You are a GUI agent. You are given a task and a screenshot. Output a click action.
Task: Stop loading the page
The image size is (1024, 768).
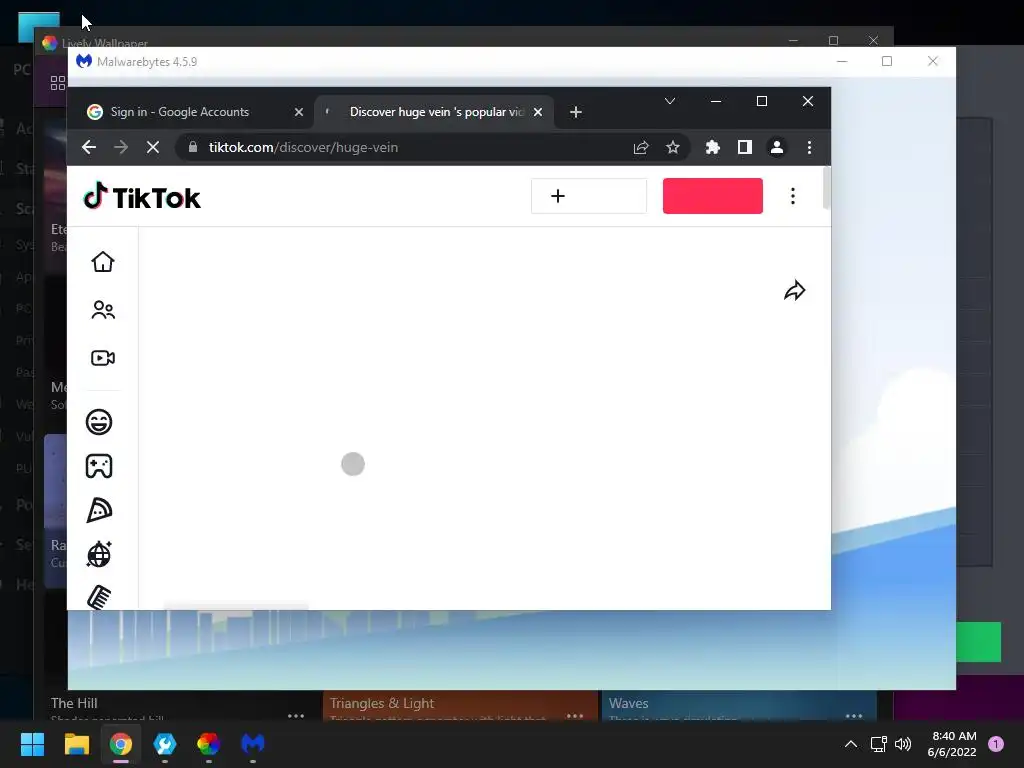click(153, 148)
